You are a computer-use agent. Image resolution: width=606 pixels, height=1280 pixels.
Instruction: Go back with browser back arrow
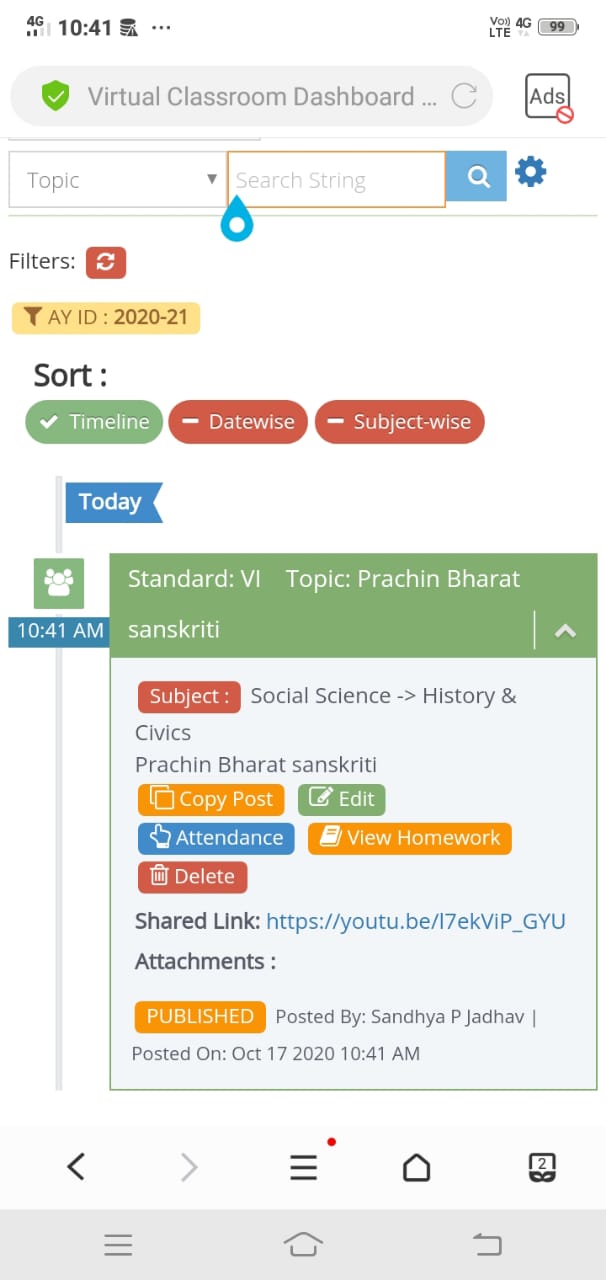click(x=76, y=1167)
